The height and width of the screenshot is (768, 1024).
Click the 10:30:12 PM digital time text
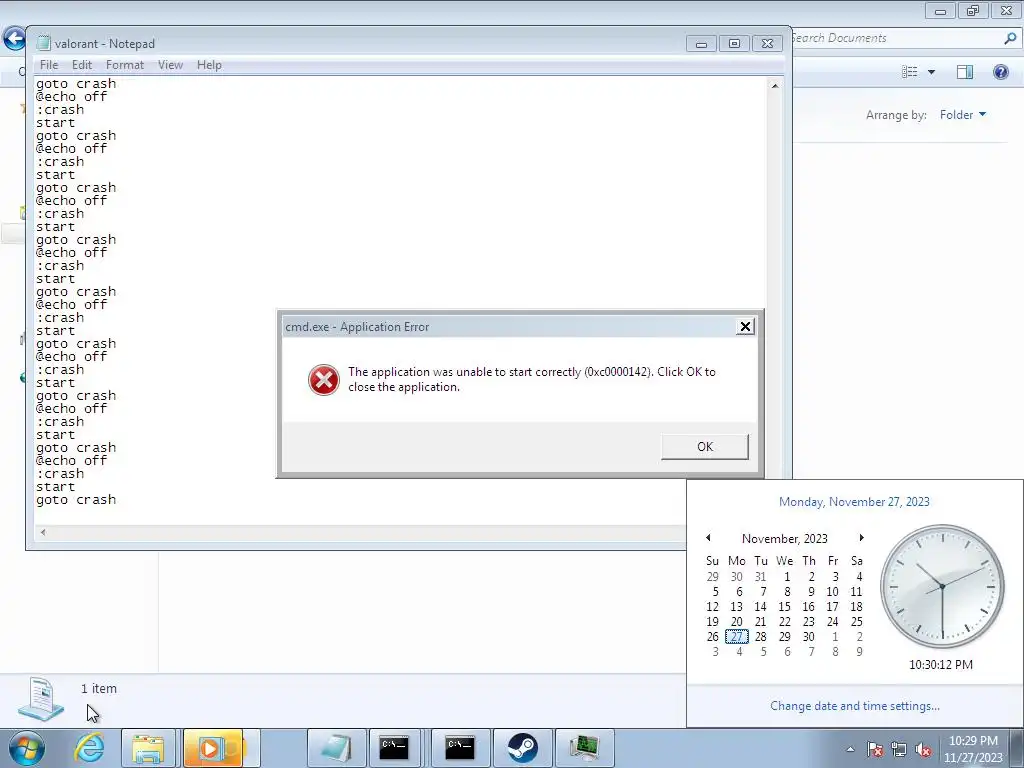(940, 665)
